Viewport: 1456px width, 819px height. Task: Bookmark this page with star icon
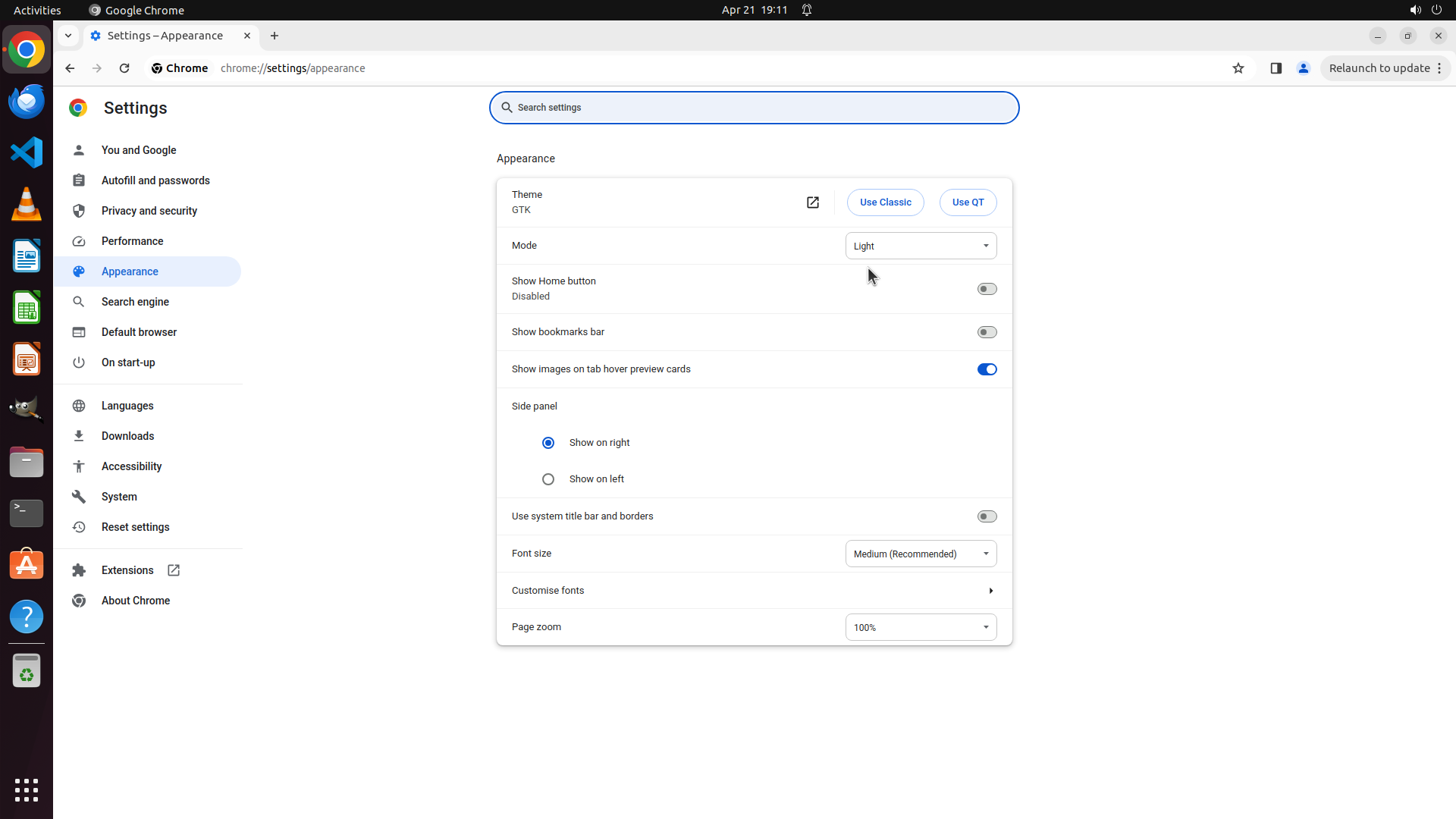1238,68
